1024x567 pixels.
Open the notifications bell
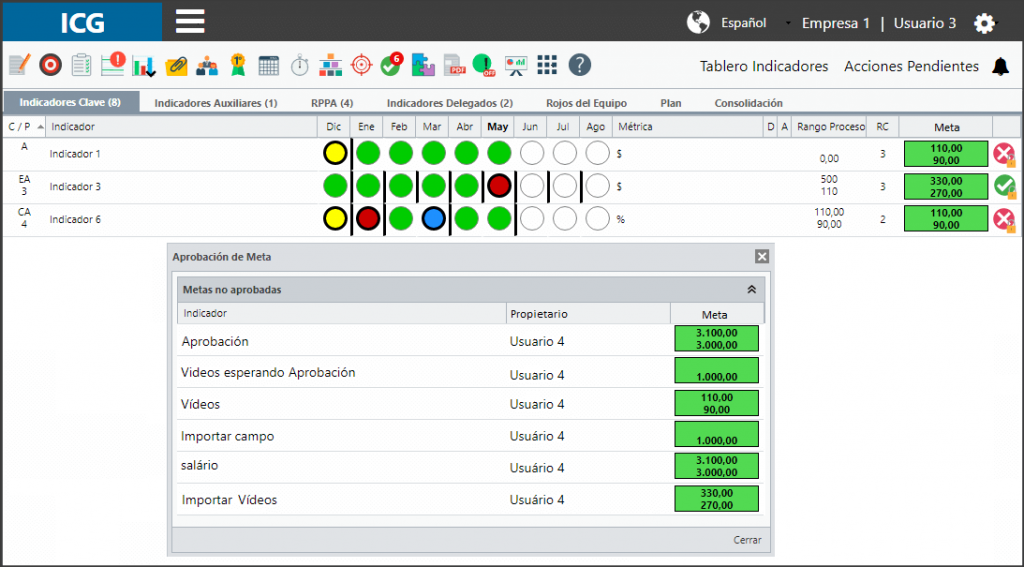1000,66
